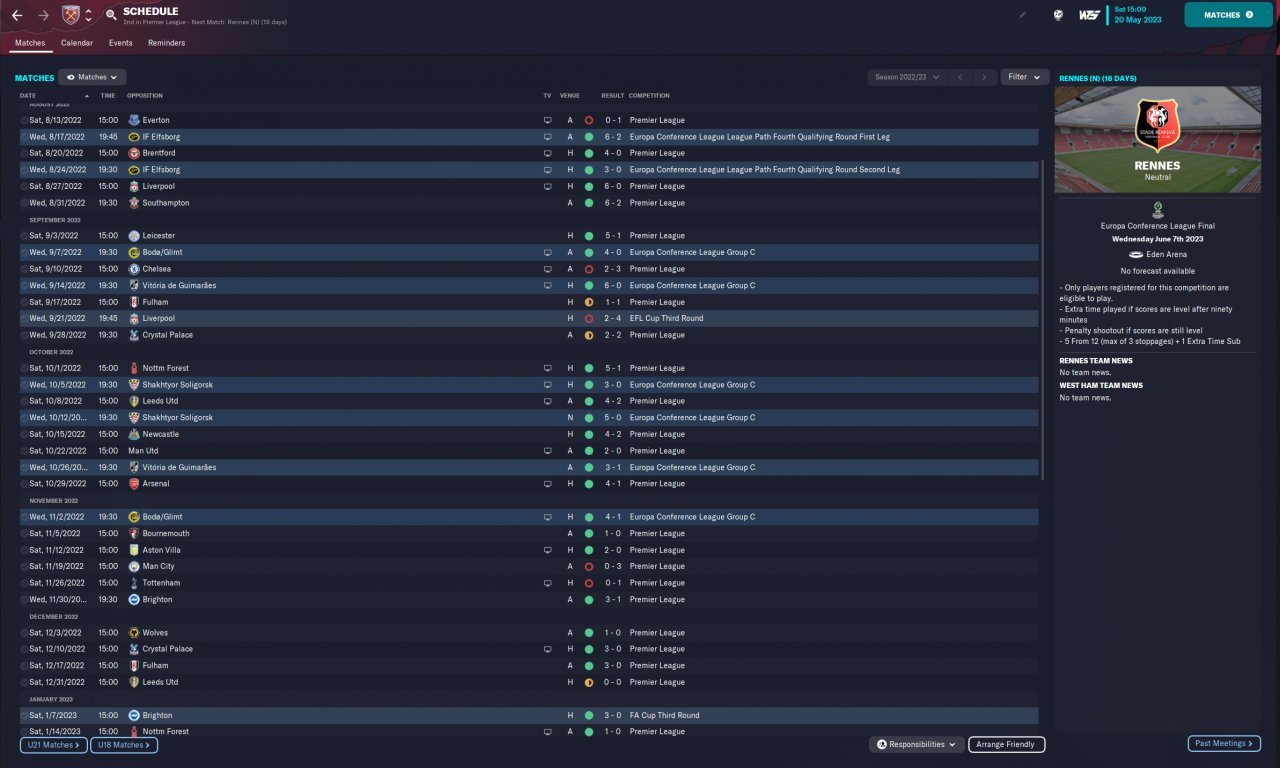Image resolution: width=1280 pixels, height=768 pixels.
Task: Click the Everton club badge
Action: (134, 120)
